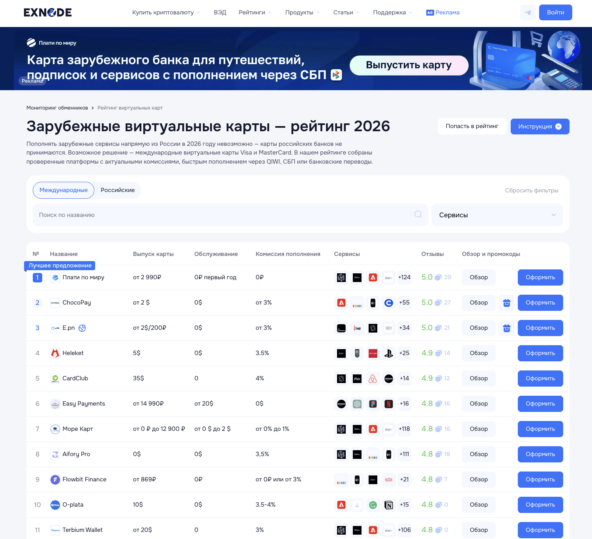The height and width of the screenshot is (539, 592).
Task: Click the Easy Payments logo icon
Action: point(55,404)
